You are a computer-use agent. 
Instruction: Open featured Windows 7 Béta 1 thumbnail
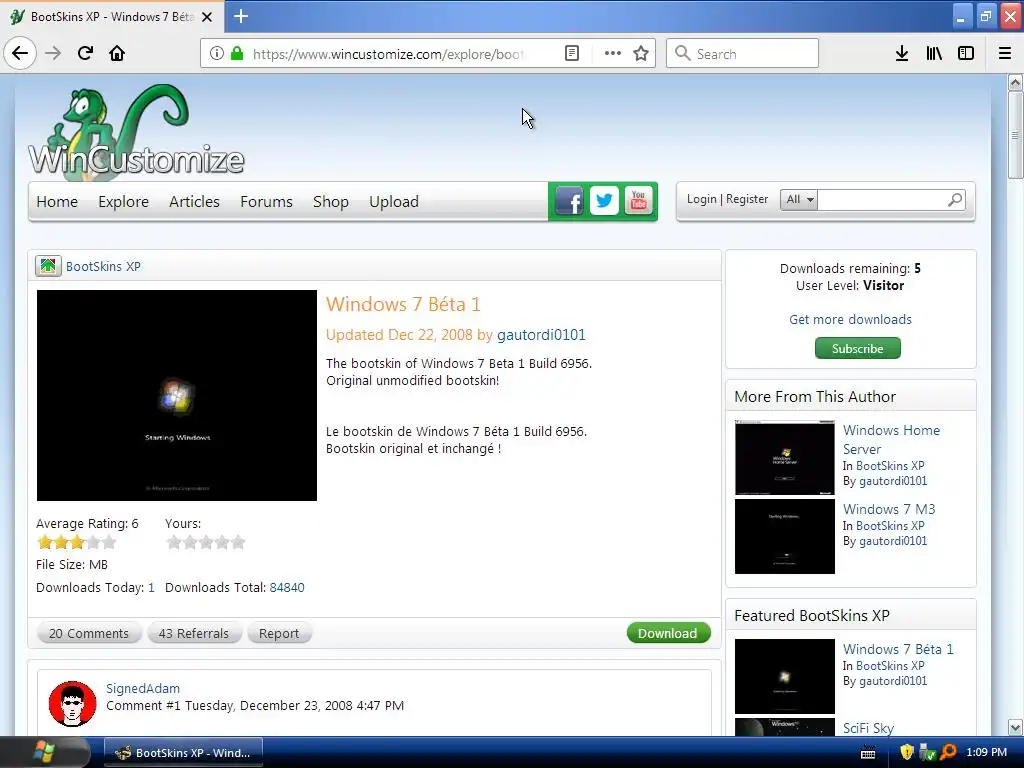click(x=785, y=677)
